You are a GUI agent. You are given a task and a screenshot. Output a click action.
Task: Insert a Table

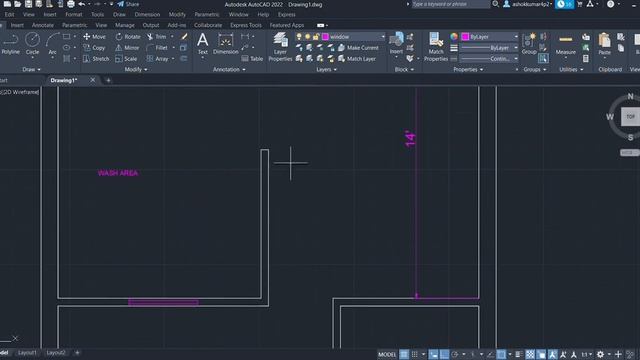coord(252,59)
